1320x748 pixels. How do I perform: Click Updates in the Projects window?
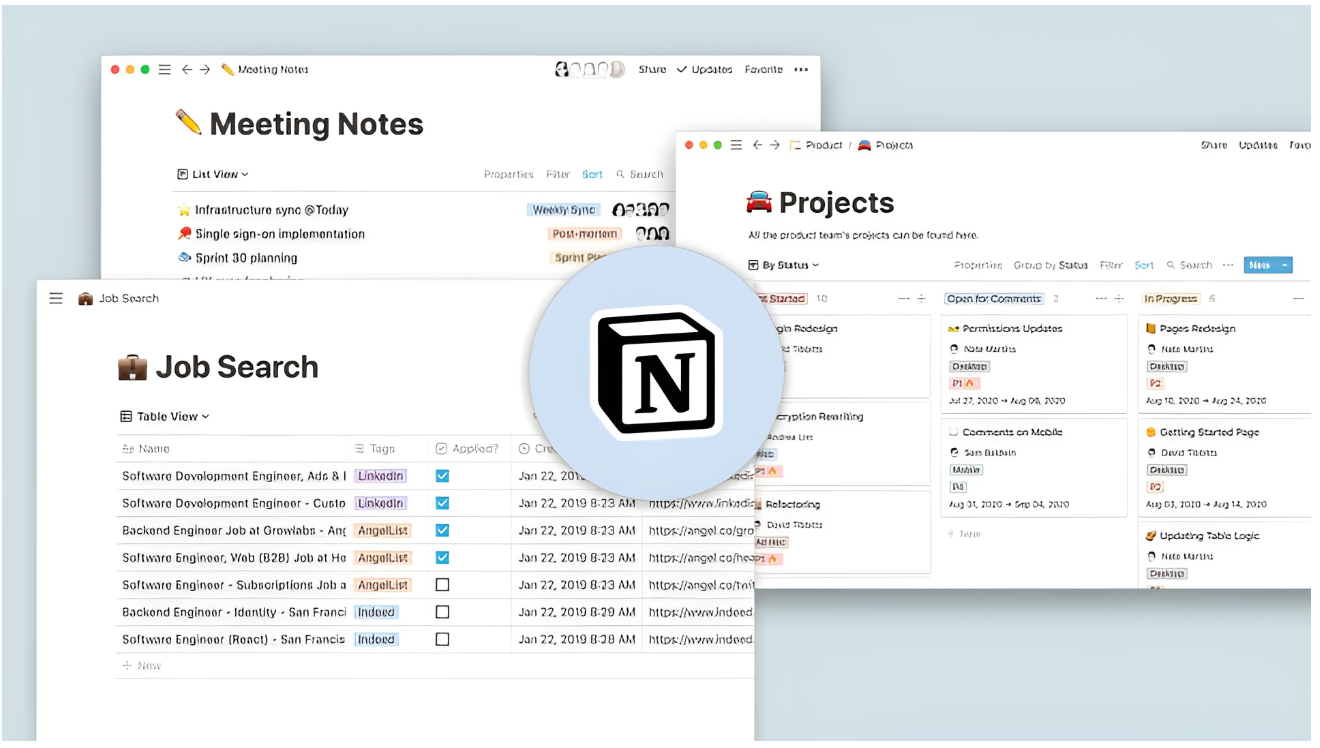pyautogui.click(x=1258, y=145)
